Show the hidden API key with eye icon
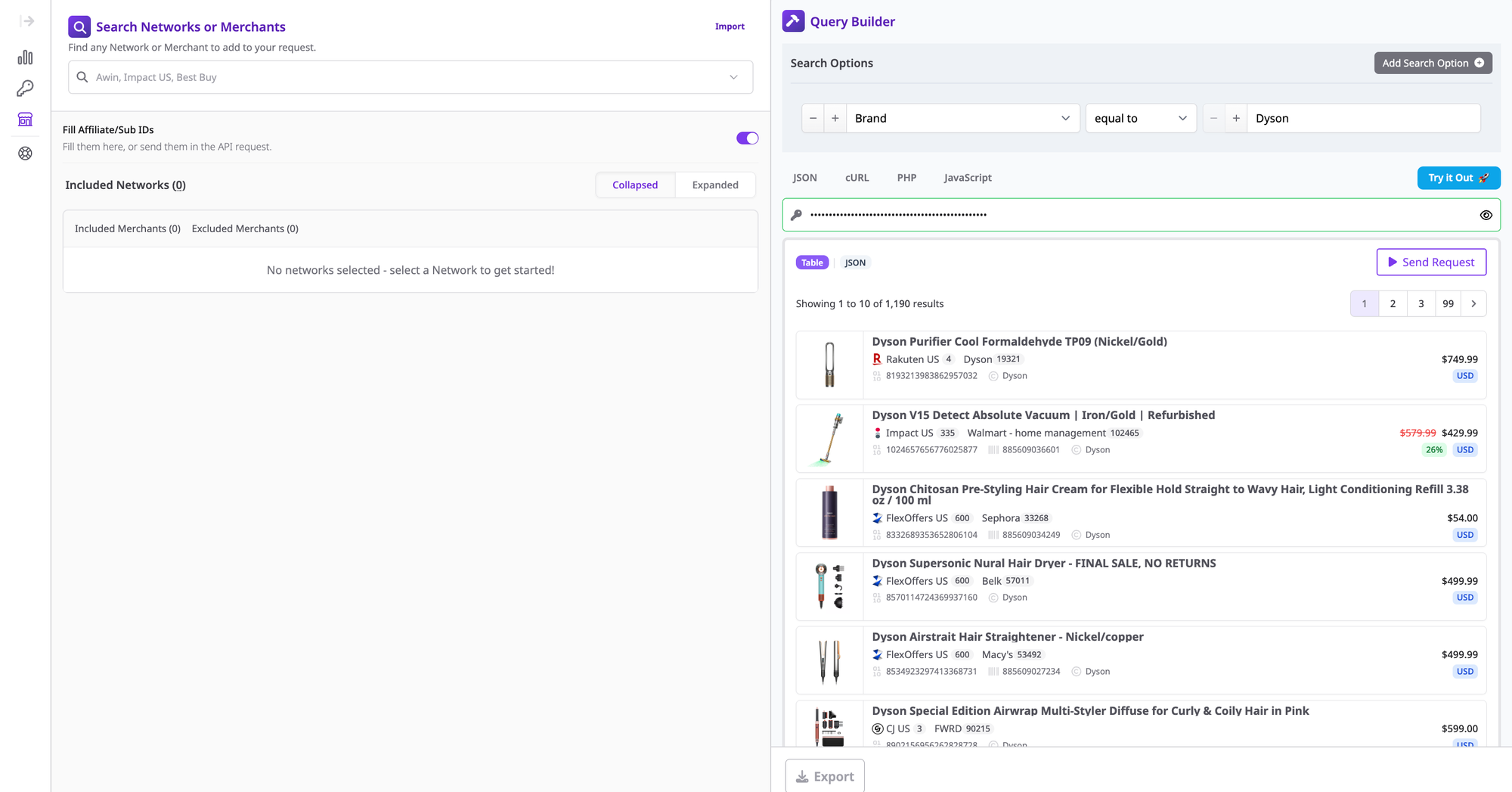 1486,215
